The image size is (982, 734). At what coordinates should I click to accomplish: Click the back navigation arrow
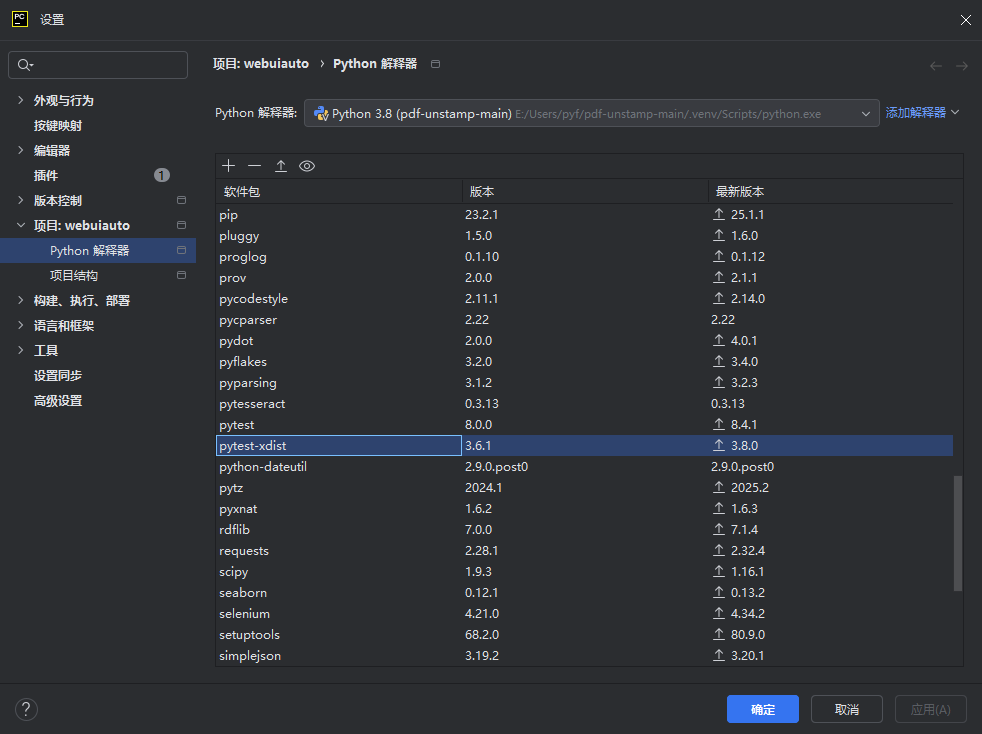[936, 66]
